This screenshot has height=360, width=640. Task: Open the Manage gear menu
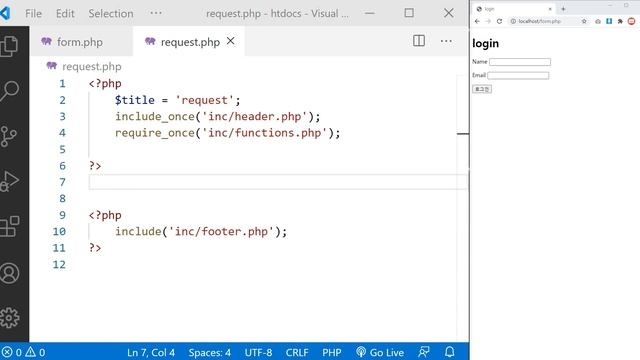[x=9, y=318]
